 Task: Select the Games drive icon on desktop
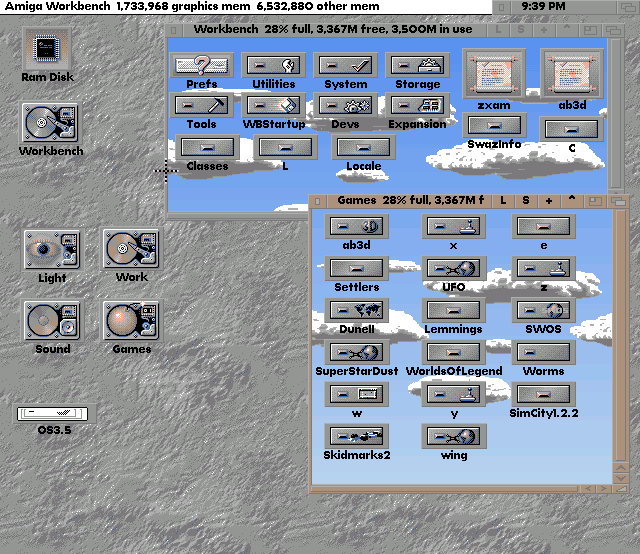[x=131, y=320]
